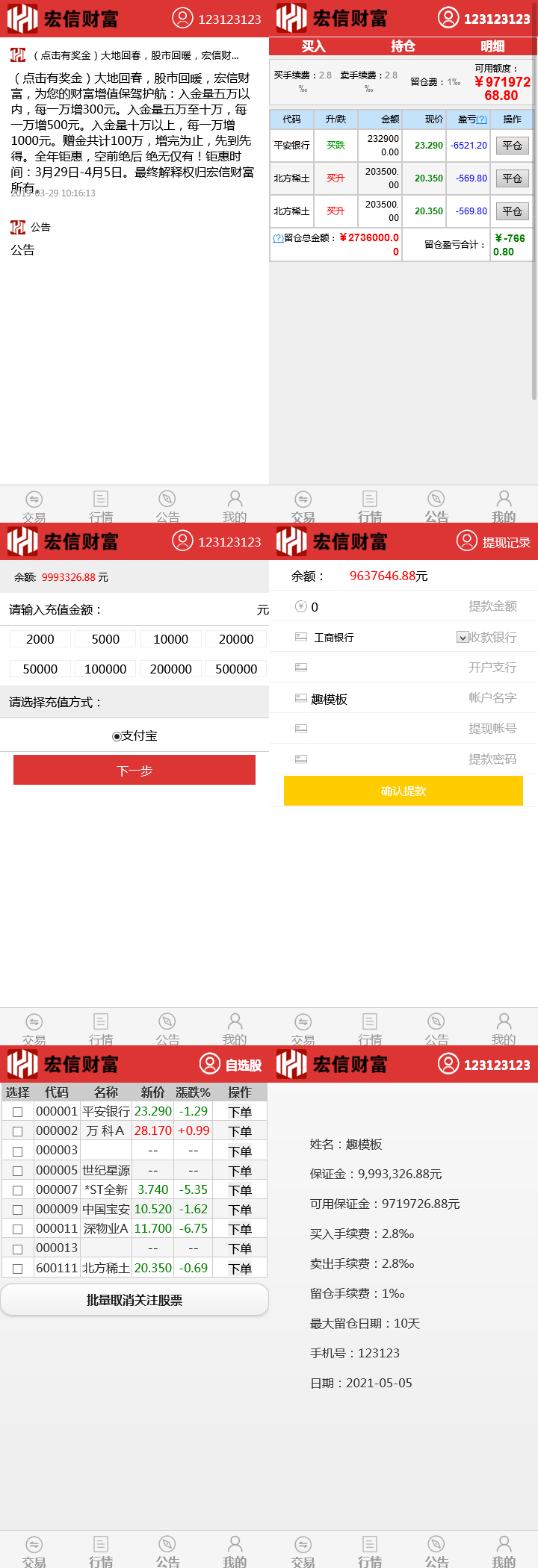
Task: Check the box for 000001 平安银行
Action: 18,1112
